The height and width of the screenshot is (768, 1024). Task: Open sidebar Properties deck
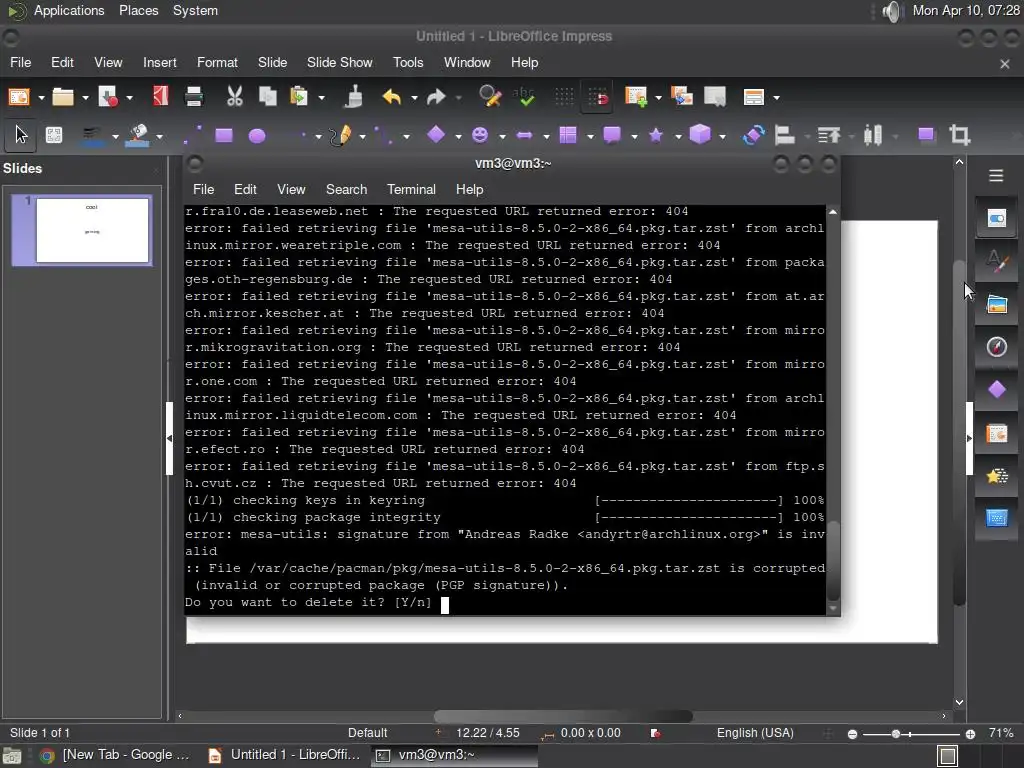[x=997, y=218]
